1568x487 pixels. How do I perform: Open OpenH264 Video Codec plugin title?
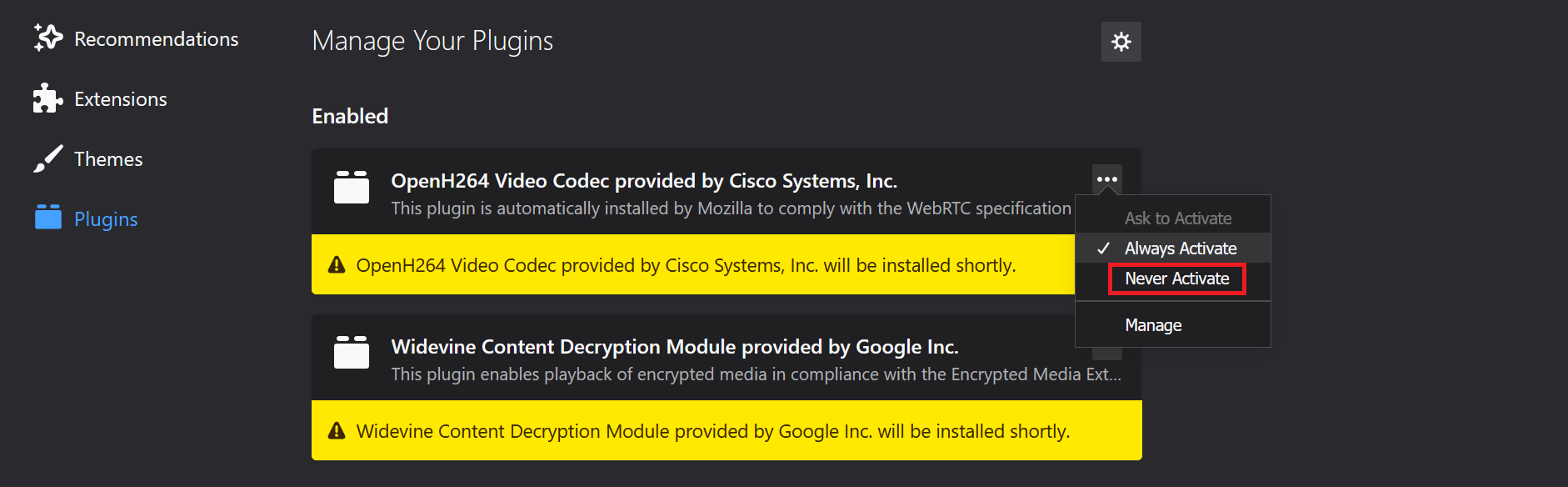click(643, 181)
